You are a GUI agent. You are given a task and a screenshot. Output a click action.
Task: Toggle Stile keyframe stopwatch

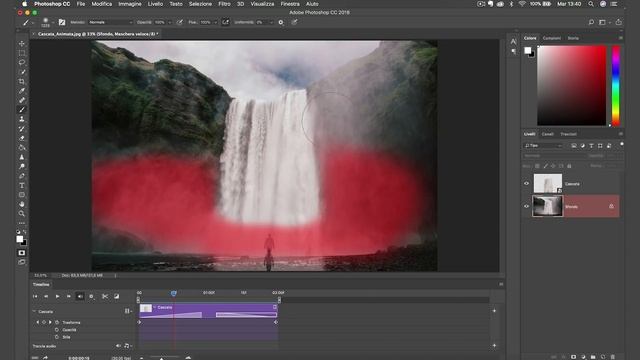pos(57,337)
